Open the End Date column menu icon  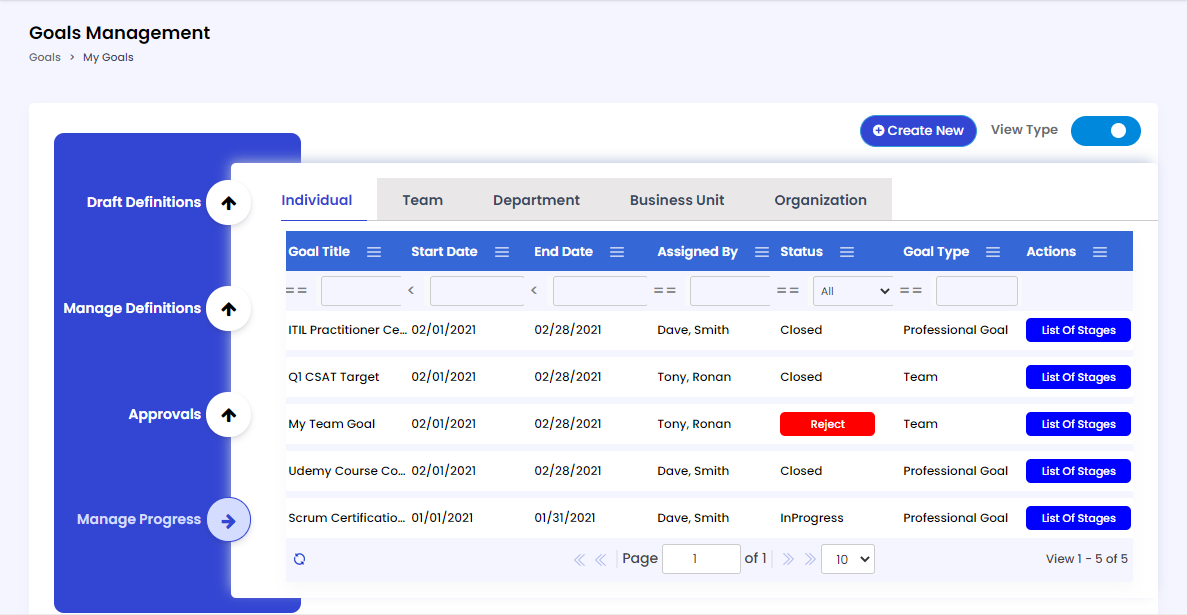[x=617, y=252]
